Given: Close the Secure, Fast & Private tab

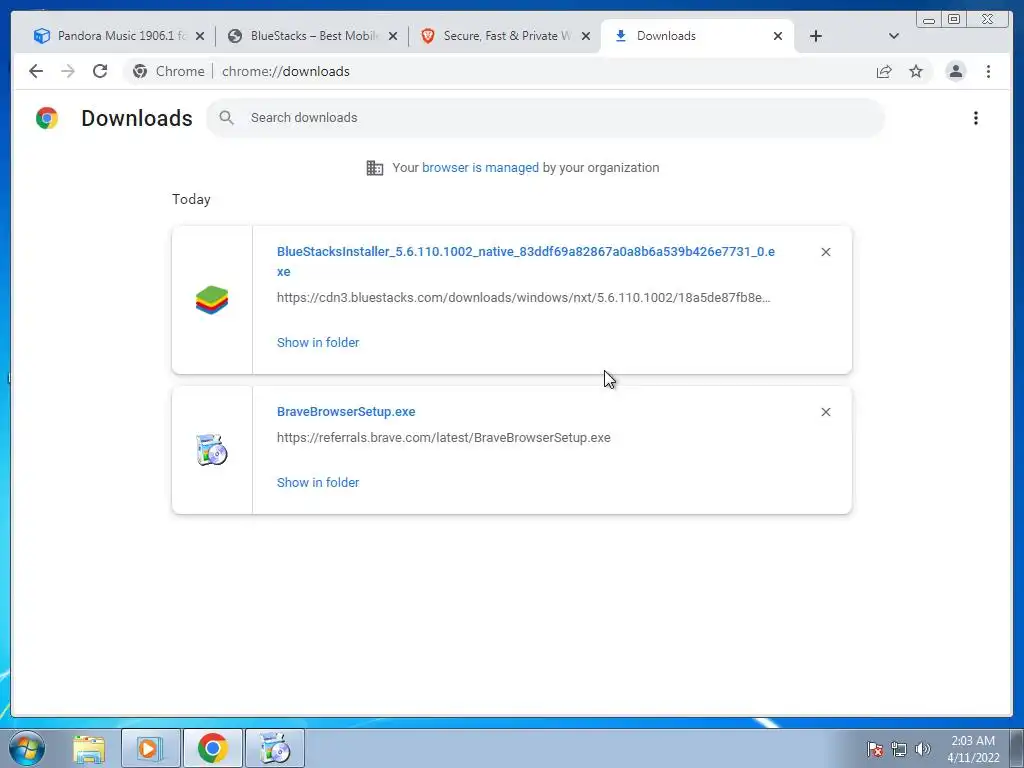Looking at the screenshot, I should point(586,37).
